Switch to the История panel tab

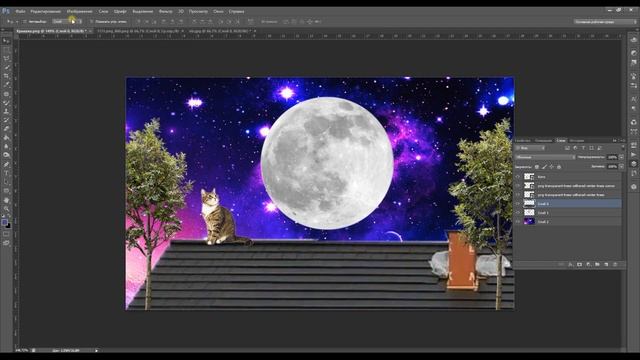point(577,140)
